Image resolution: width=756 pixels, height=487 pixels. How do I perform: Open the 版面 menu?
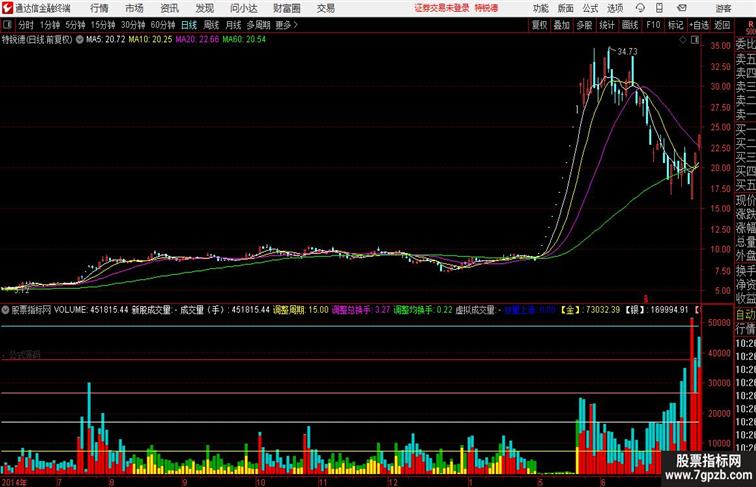click(x=566, y=8)
